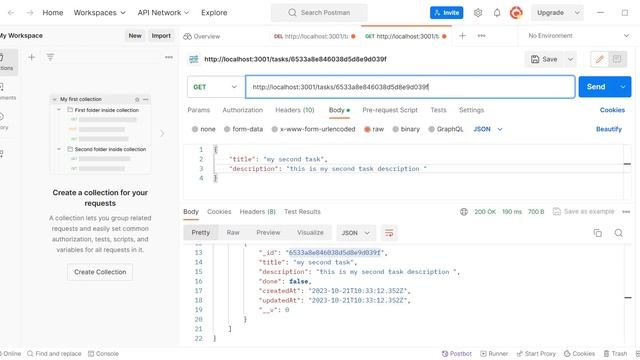Click the HTTP request type icon
The height and width of the screenshot is (360, 640).
click(193, 59)
